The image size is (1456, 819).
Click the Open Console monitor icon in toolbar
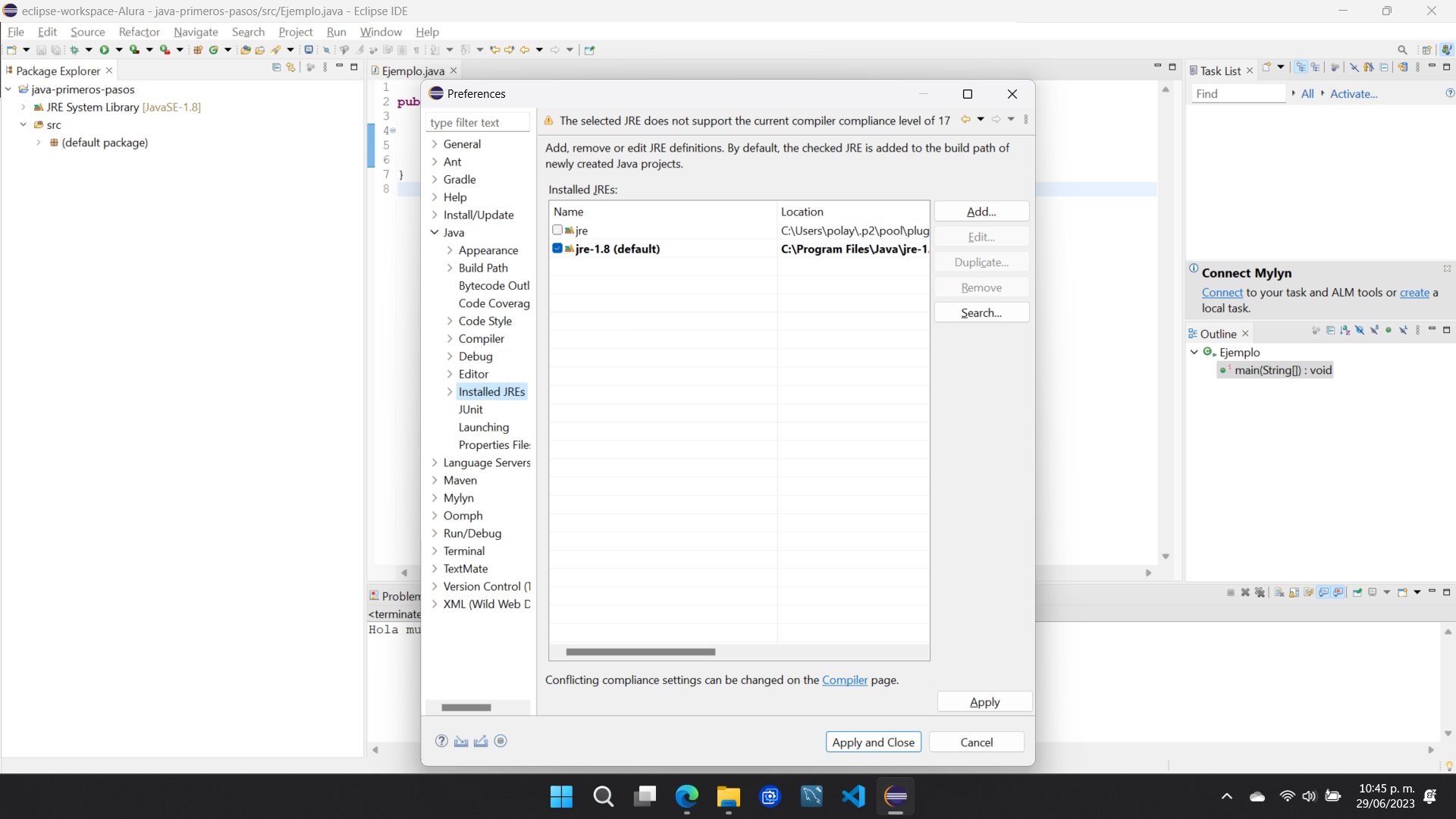(x=309, y=50)
